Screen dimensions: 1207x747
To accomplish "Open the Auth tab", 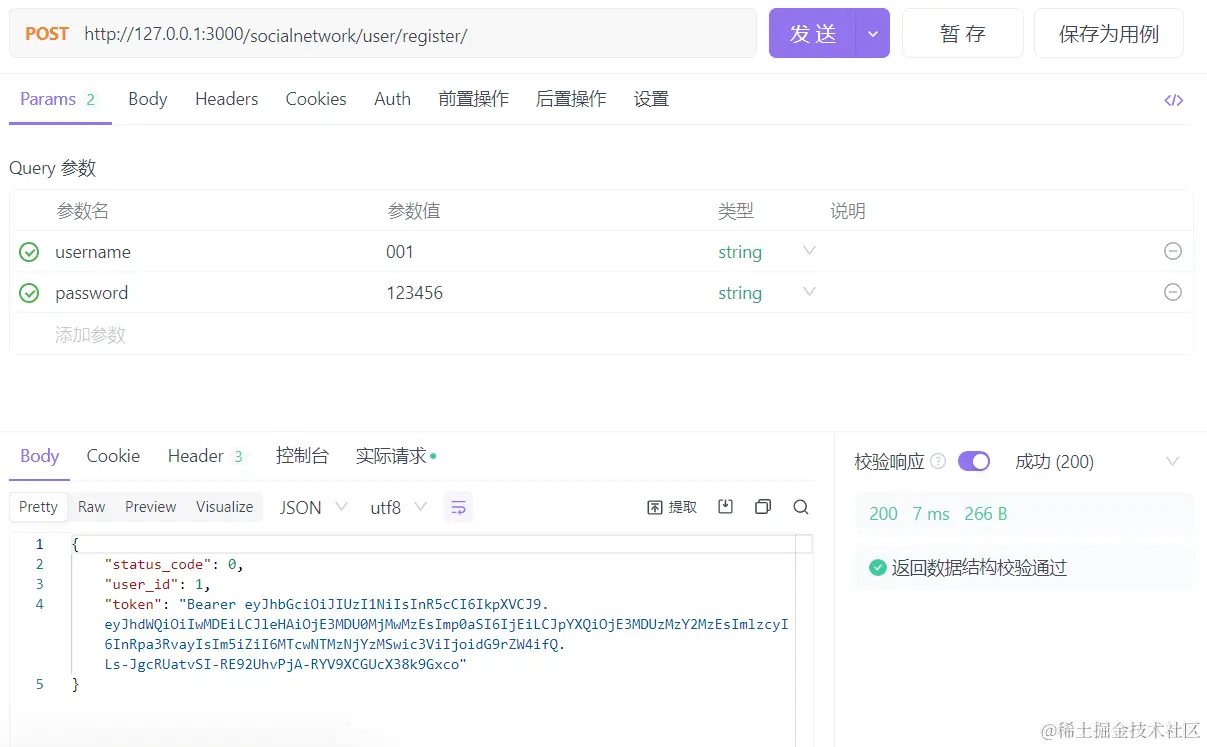I will click(392, 99).
